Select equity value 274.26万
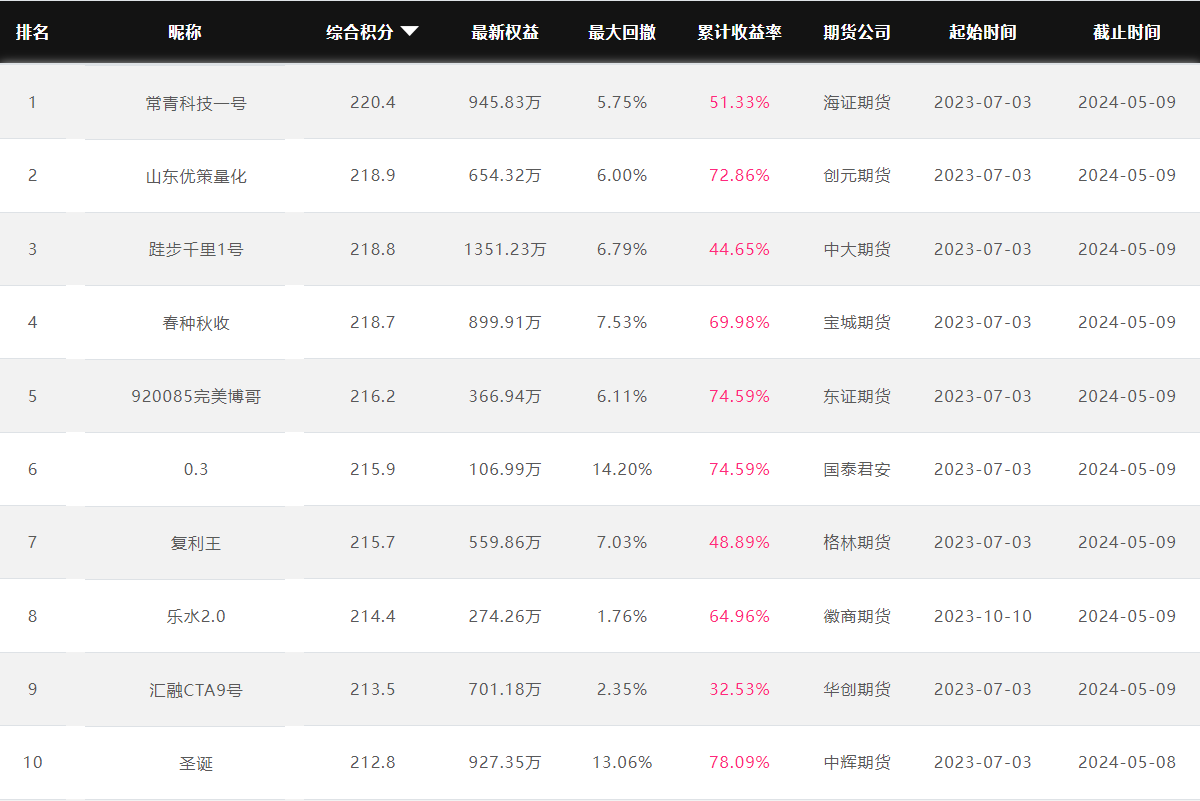The width and height of the screenshot is (1200, 801). tap(505, 616)
